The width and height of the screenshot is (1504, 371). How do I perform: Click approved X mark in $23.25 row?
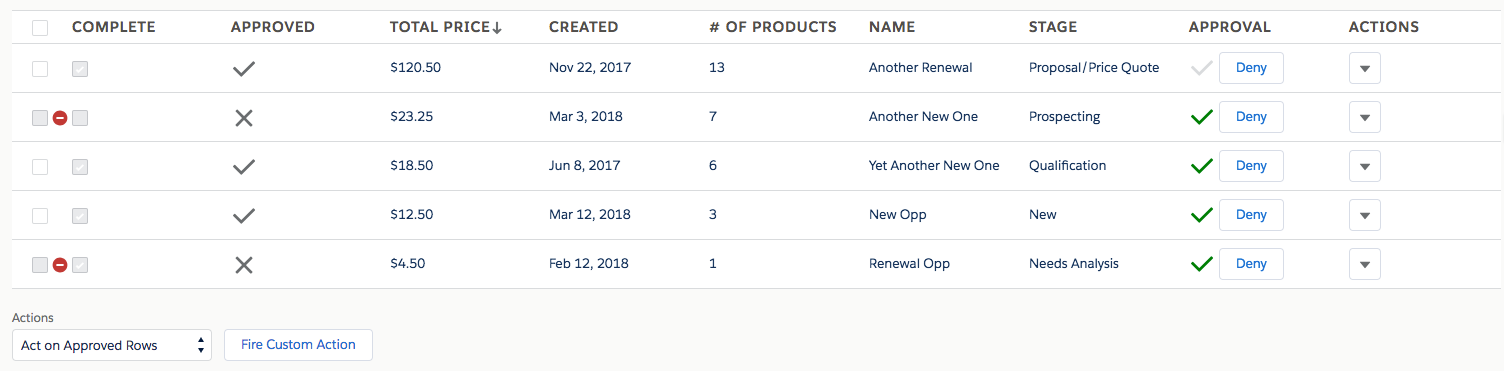[x=243, y=118]
